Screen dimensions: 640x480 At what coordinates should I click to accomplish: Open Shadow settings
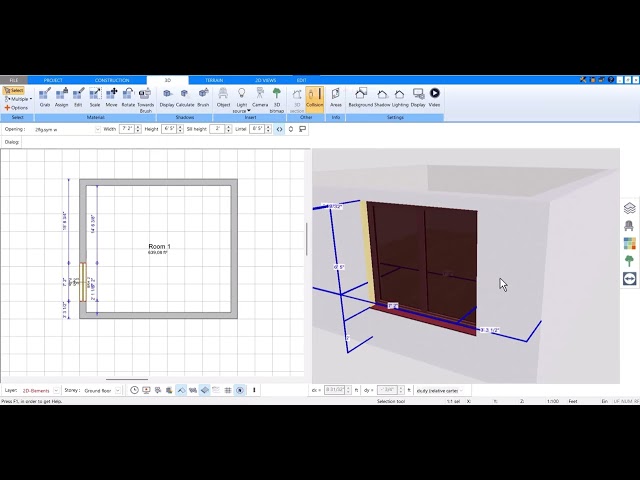pyautogui.click(x=382, y=98)
